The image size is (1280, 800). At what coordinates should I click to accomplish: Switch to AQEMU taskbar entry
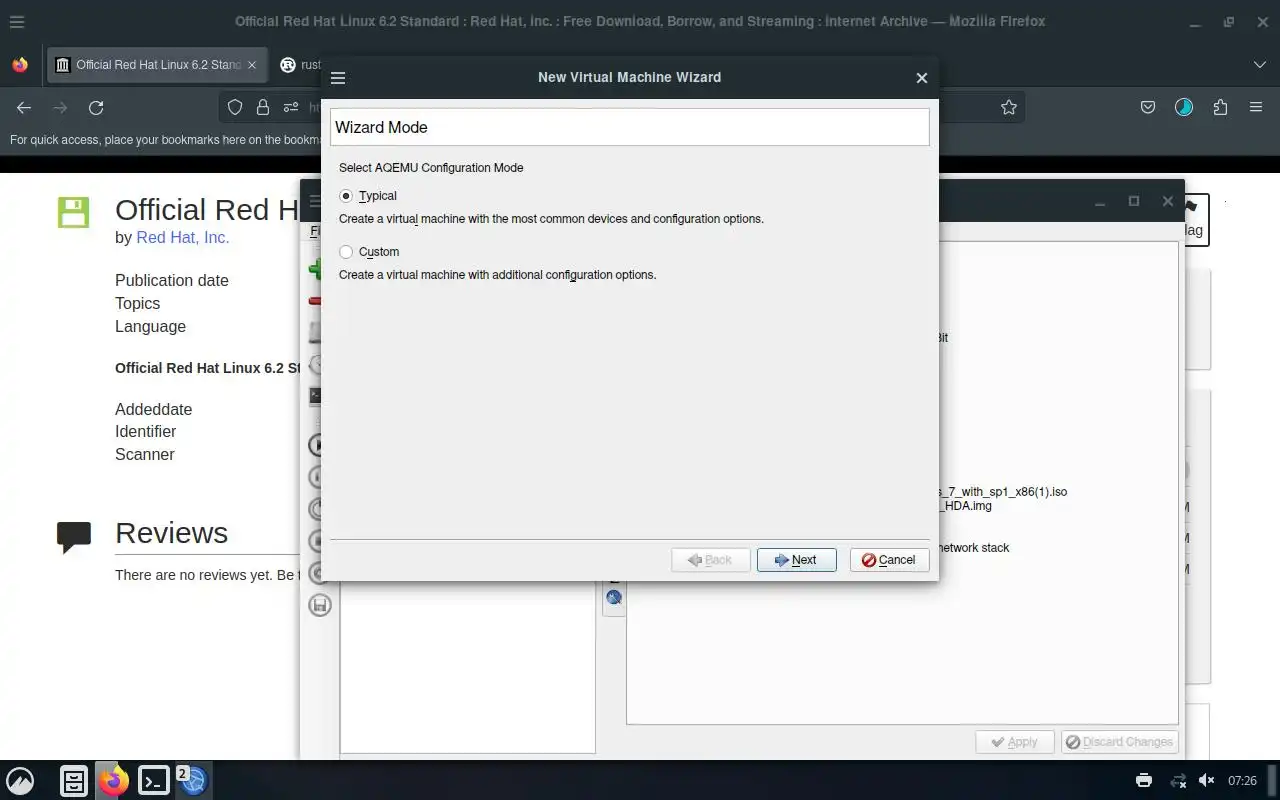click(x=192, y=780)
